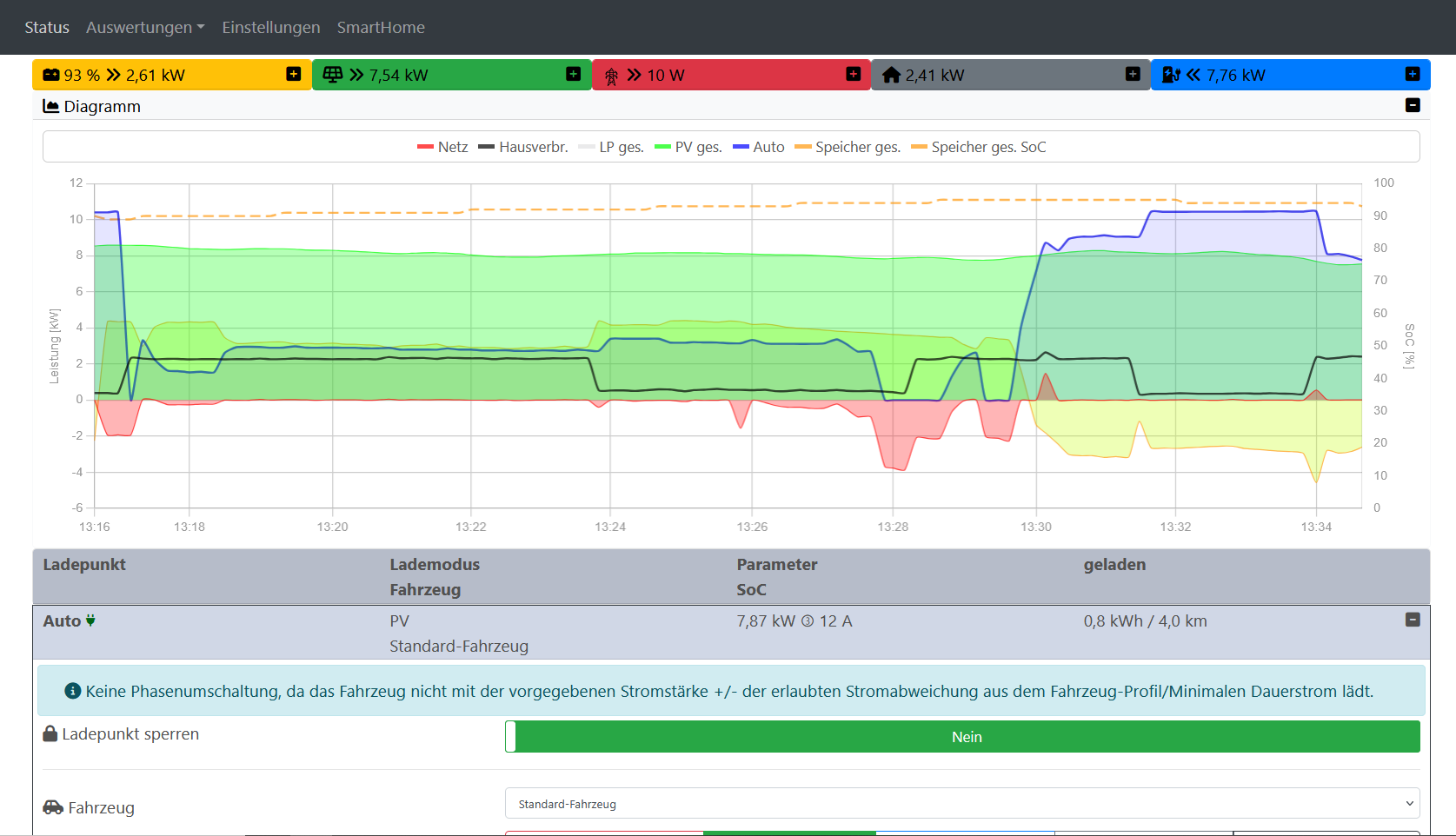The height and width of the screenshot is (836, 1456).
Task: Expand the yellow battery storage card
Action: [294, 75]
